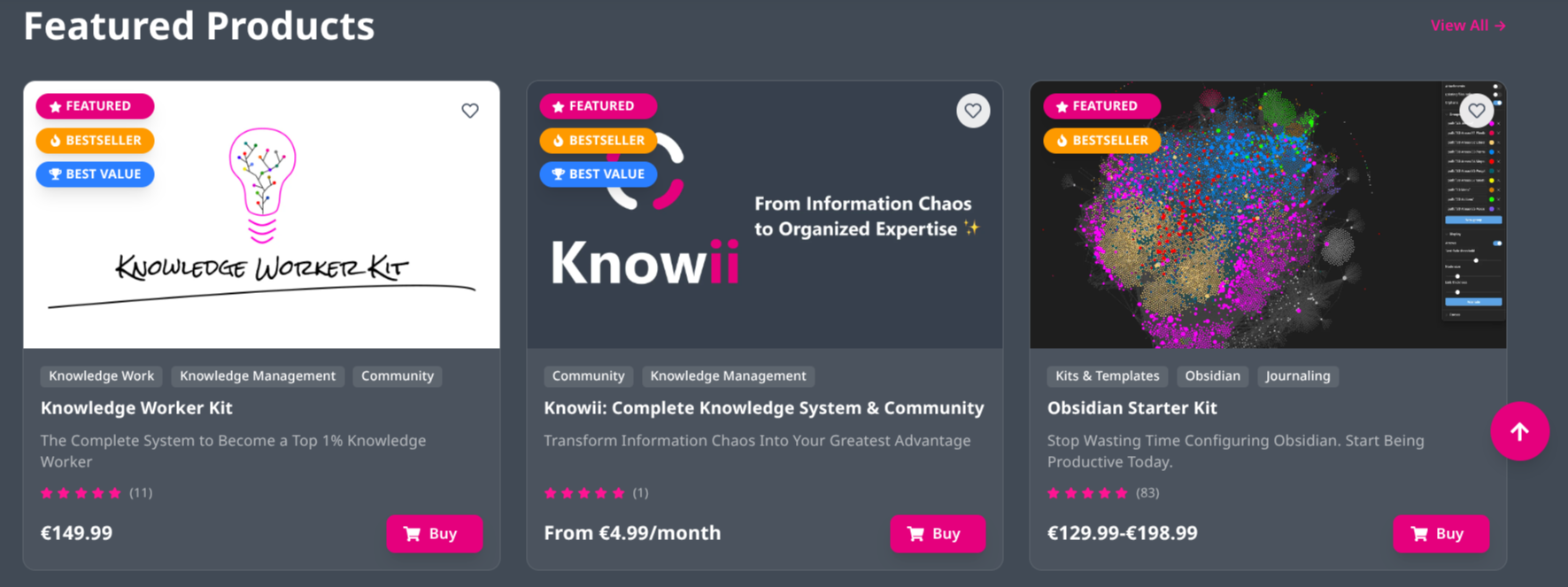The height and width of the screenshot is (587, 1568).
Task: Click the scroll-to-top arrow button
Action: pos(1519,432)
